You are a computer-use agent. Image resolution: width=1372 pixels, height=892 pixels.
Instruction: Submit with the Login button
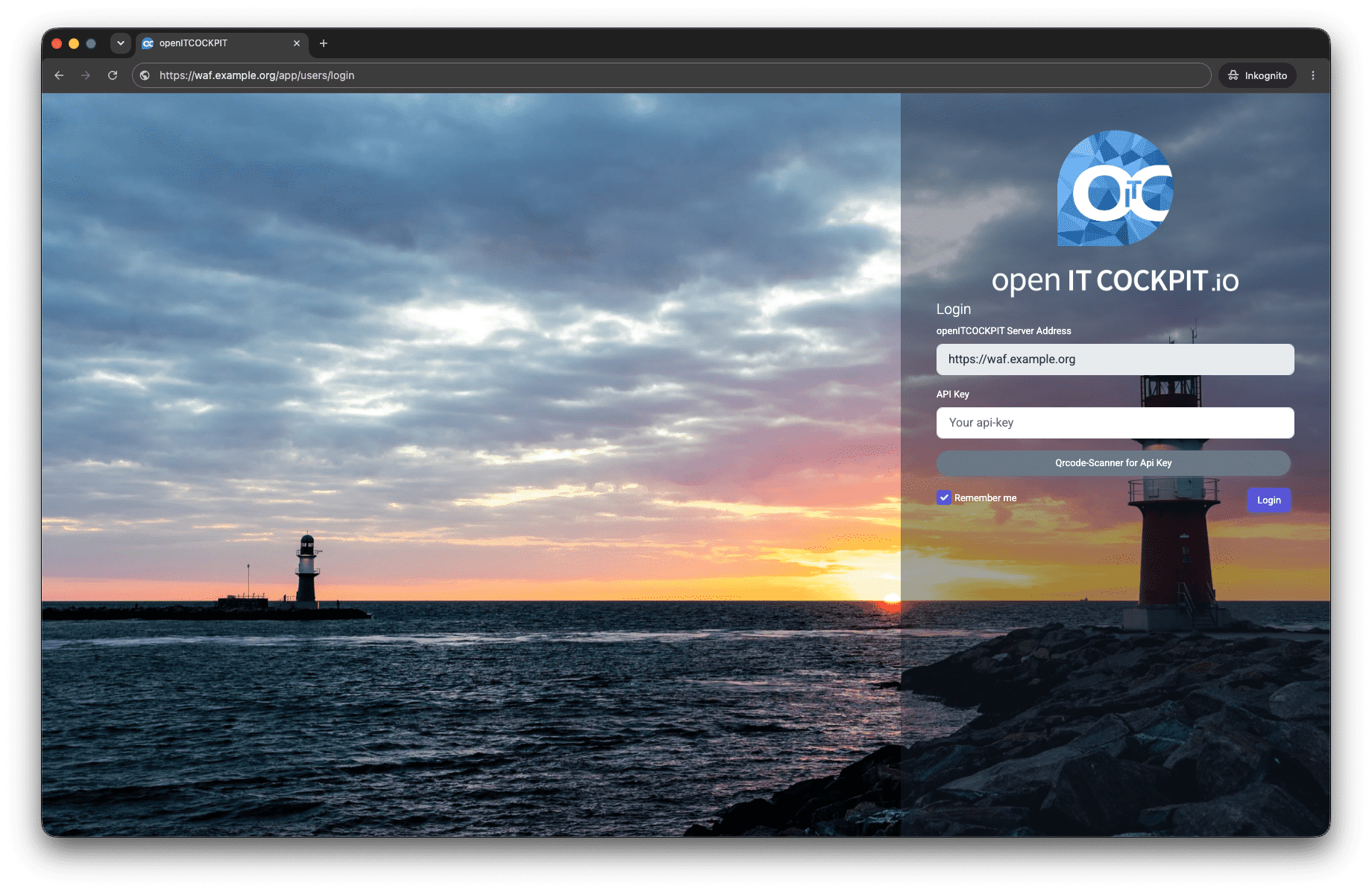[1269, 500]
